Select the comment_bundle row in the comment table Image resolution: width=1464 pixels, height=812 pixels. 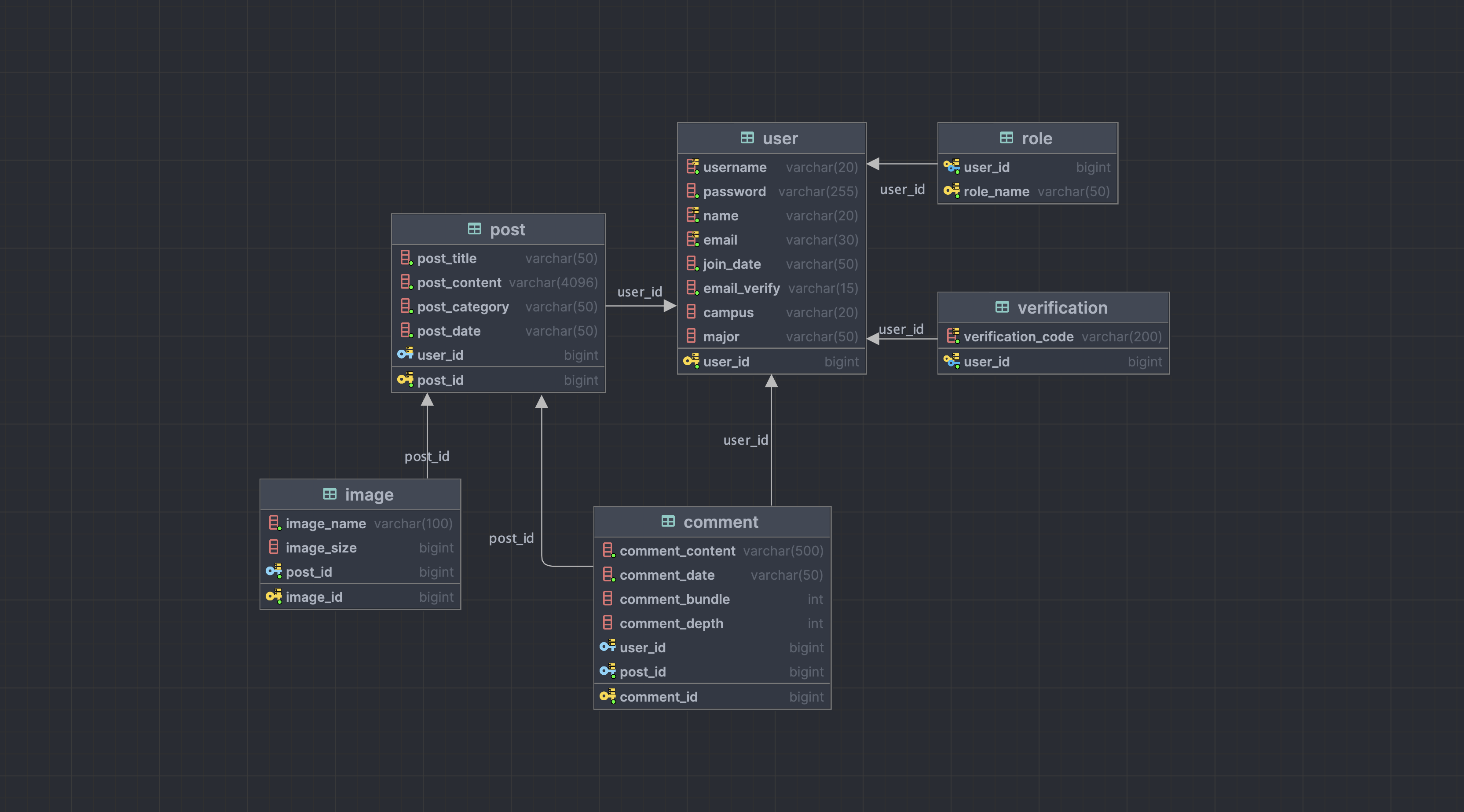(674, 599)
